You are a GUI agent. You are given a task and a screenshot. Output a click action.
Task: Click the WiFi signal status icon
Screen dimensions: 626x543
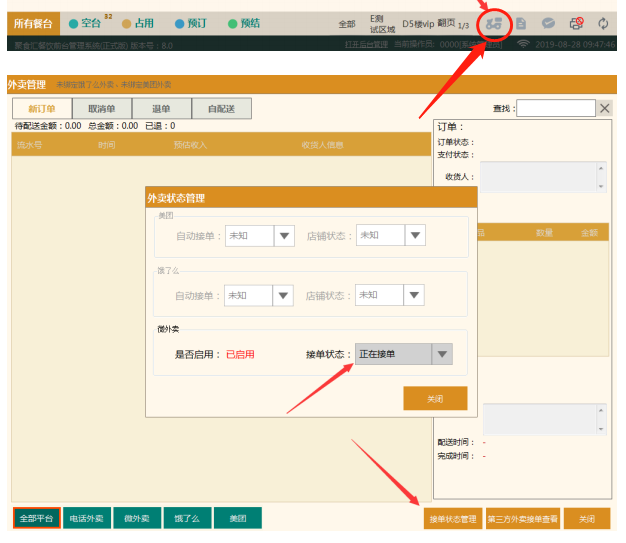[523, 45]
